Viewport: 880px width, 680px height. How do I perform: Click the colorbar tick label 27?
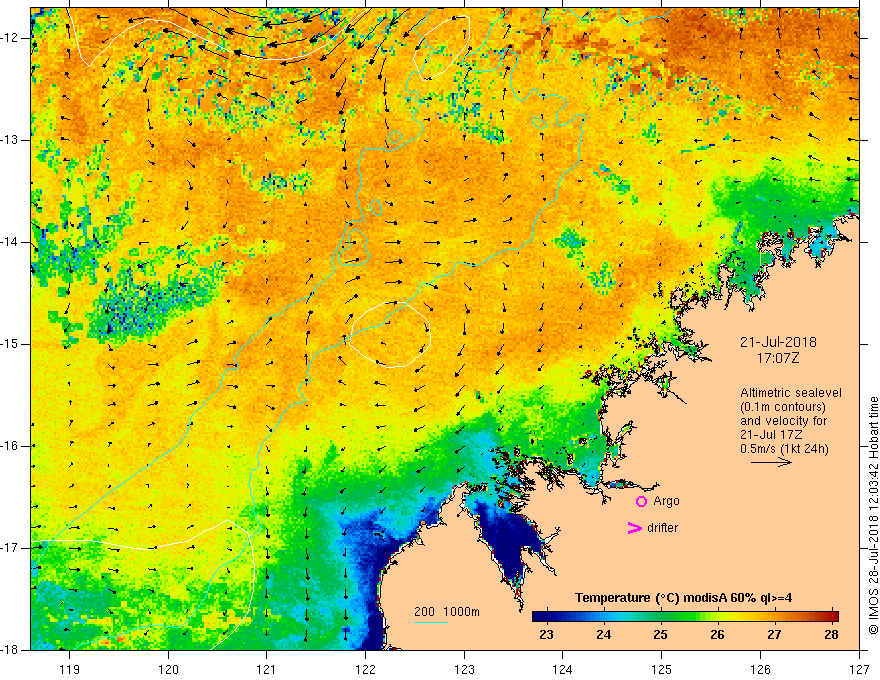(x=774, y=635)
